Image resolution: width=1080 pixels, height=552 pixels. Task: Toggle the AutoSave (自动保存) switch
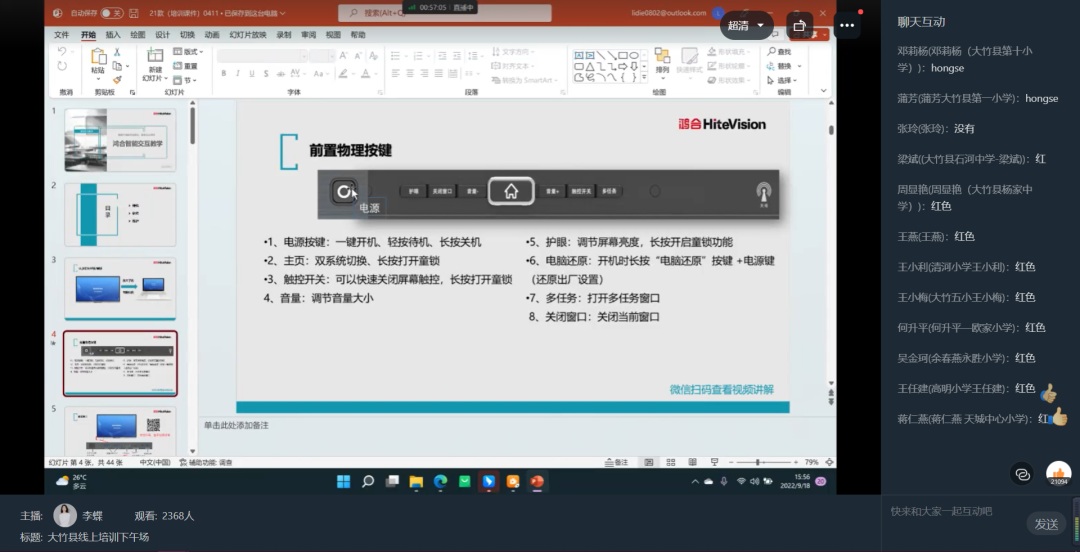(x=112, y=13)
